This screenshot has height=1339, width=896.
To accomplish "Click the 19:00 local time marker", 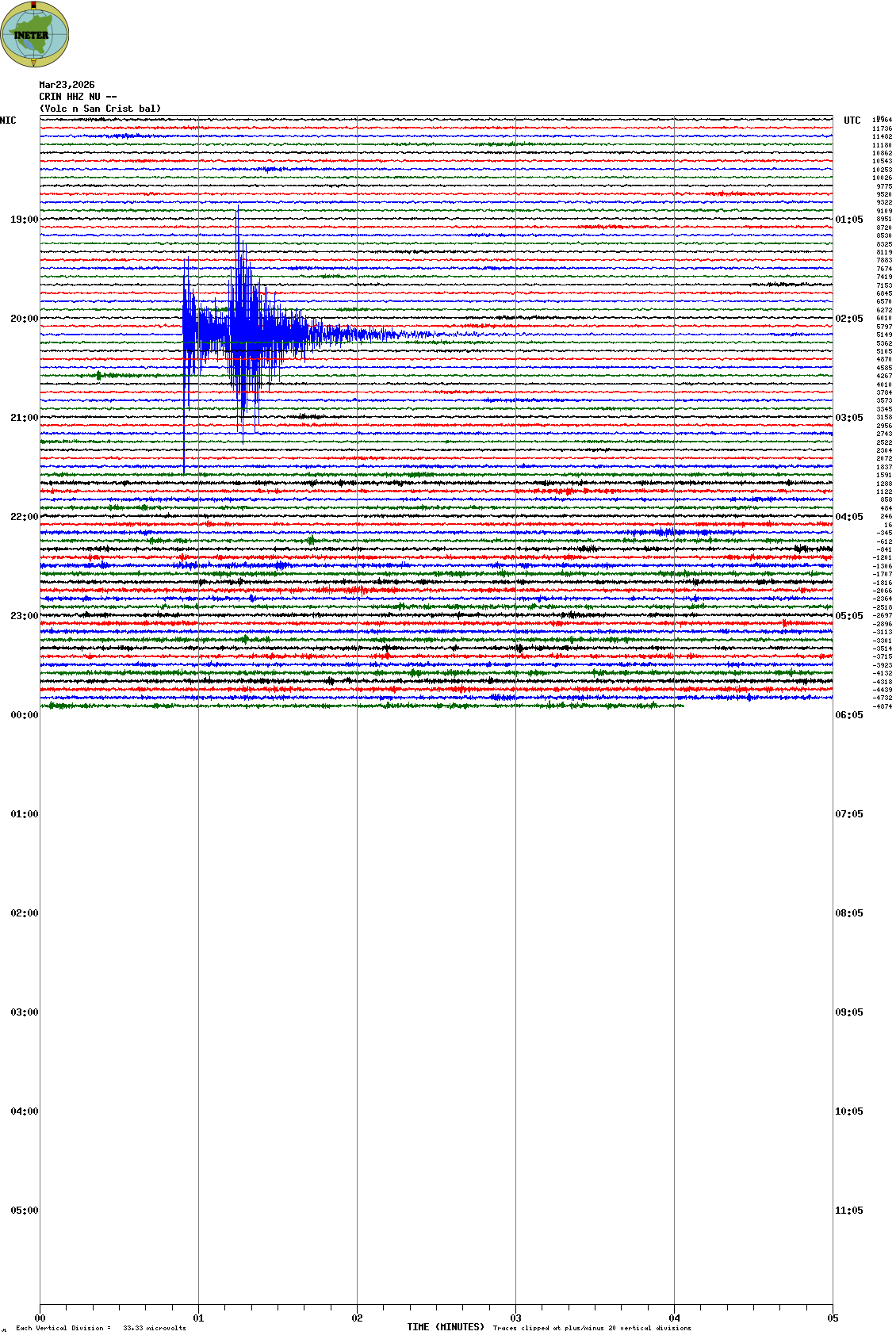I will click(x=24, y=220).
